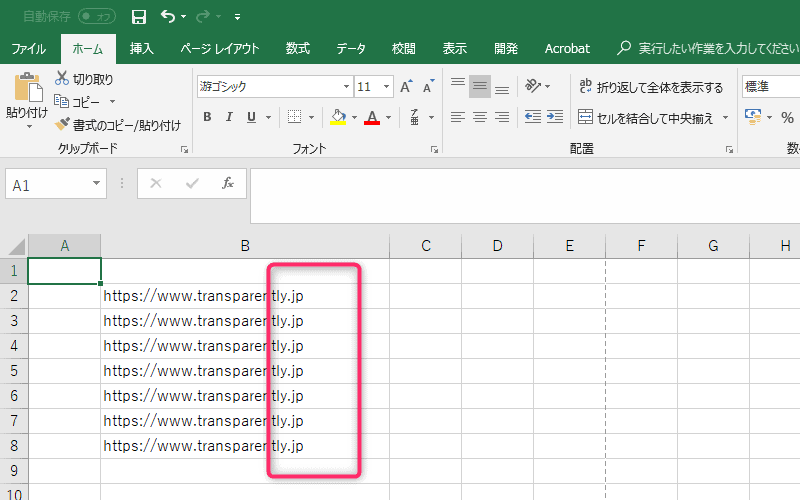Screen dimensions: 800x500
Task: Open the borders dropdown arrow
Action: [311, 118]
